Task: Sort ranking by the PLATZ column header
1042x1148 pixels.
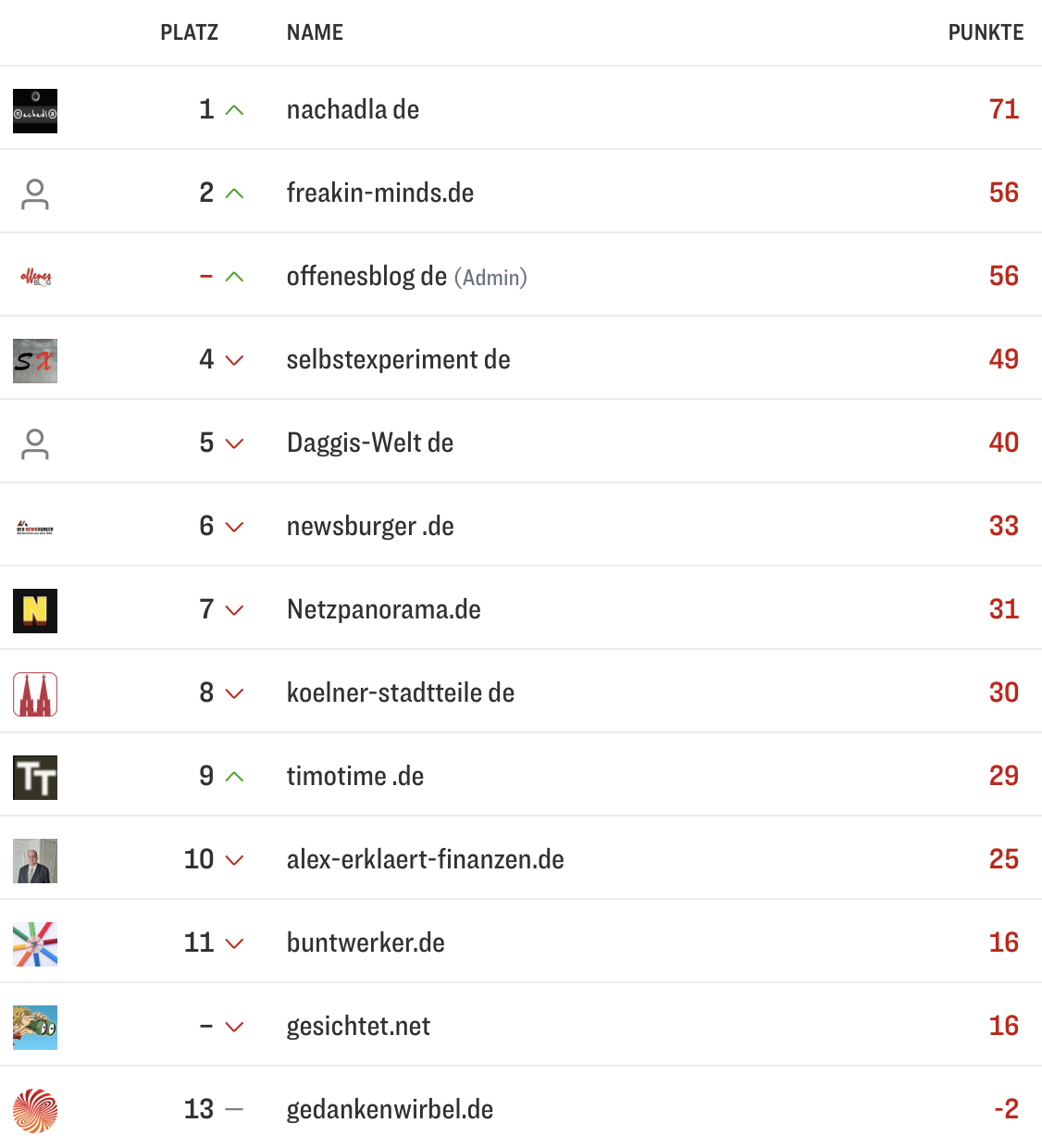Action: click(189, 33)
